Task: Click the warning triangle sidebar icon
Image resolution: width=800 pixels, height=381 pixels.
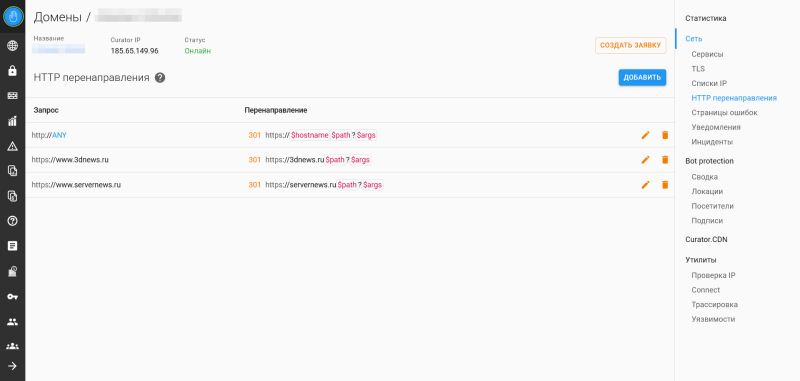Action: (x=13, y=146)
